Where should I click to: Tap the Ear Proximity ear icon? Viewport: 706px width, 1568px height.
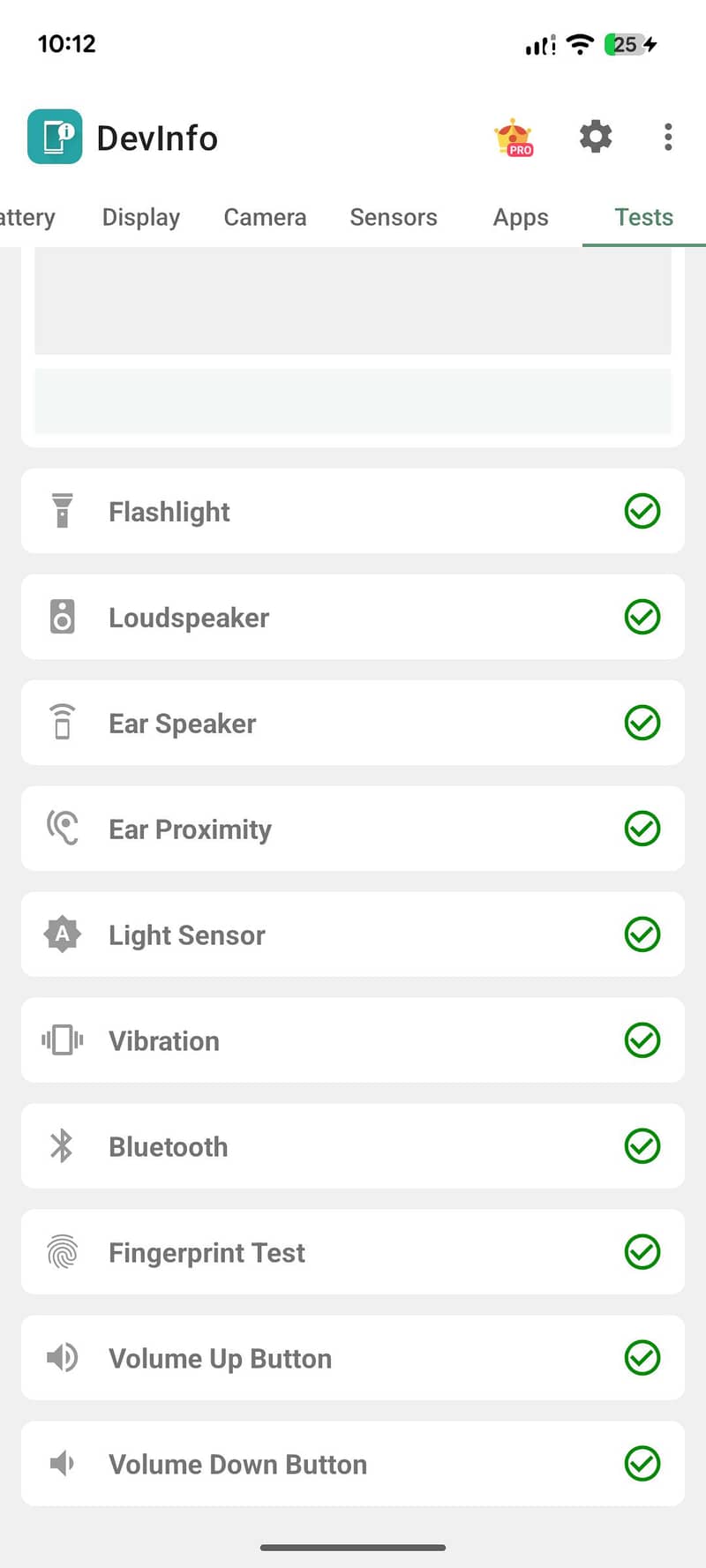tap(62, 829)
